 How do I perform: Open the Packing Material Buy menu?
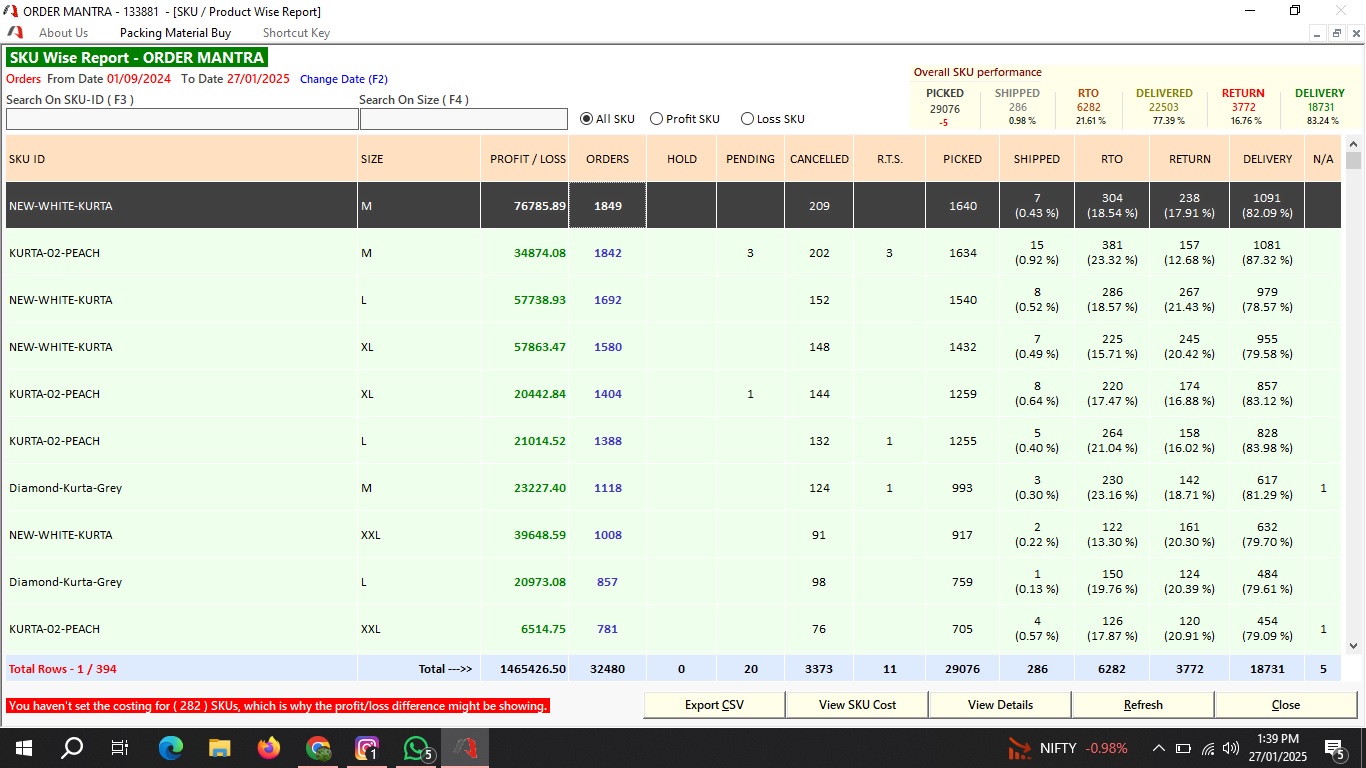(x=175, y=33)
